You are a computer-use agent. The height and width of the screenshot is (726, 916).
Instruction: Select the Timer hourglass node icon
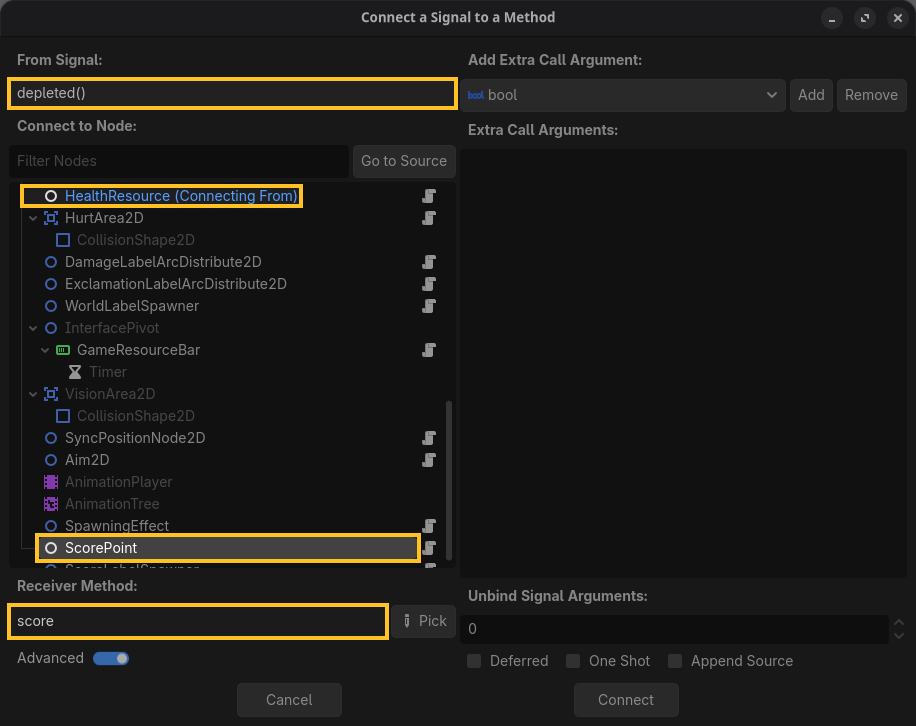pos(75,372)
